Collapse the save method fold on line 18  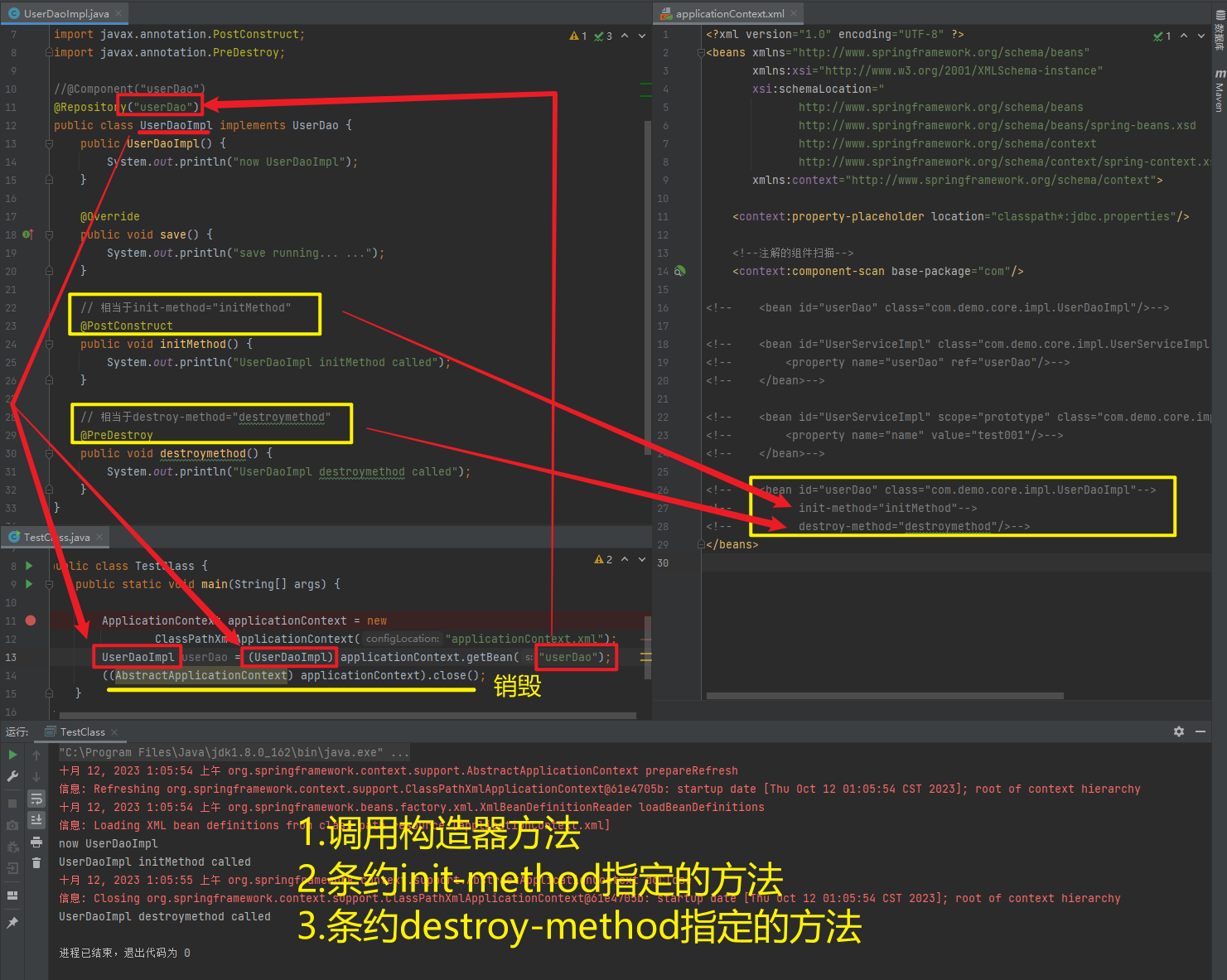(49, 234)
